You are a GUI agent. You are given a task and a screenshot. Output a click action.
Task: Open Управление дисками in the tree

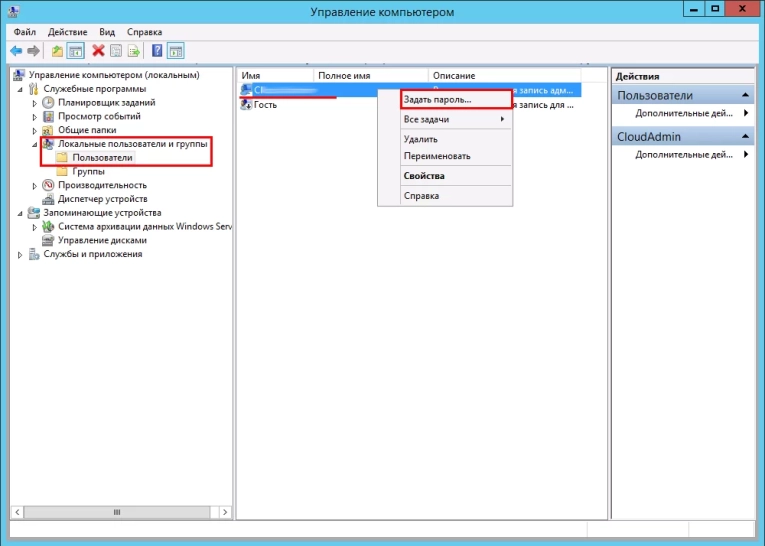click(x=102, y=240)
